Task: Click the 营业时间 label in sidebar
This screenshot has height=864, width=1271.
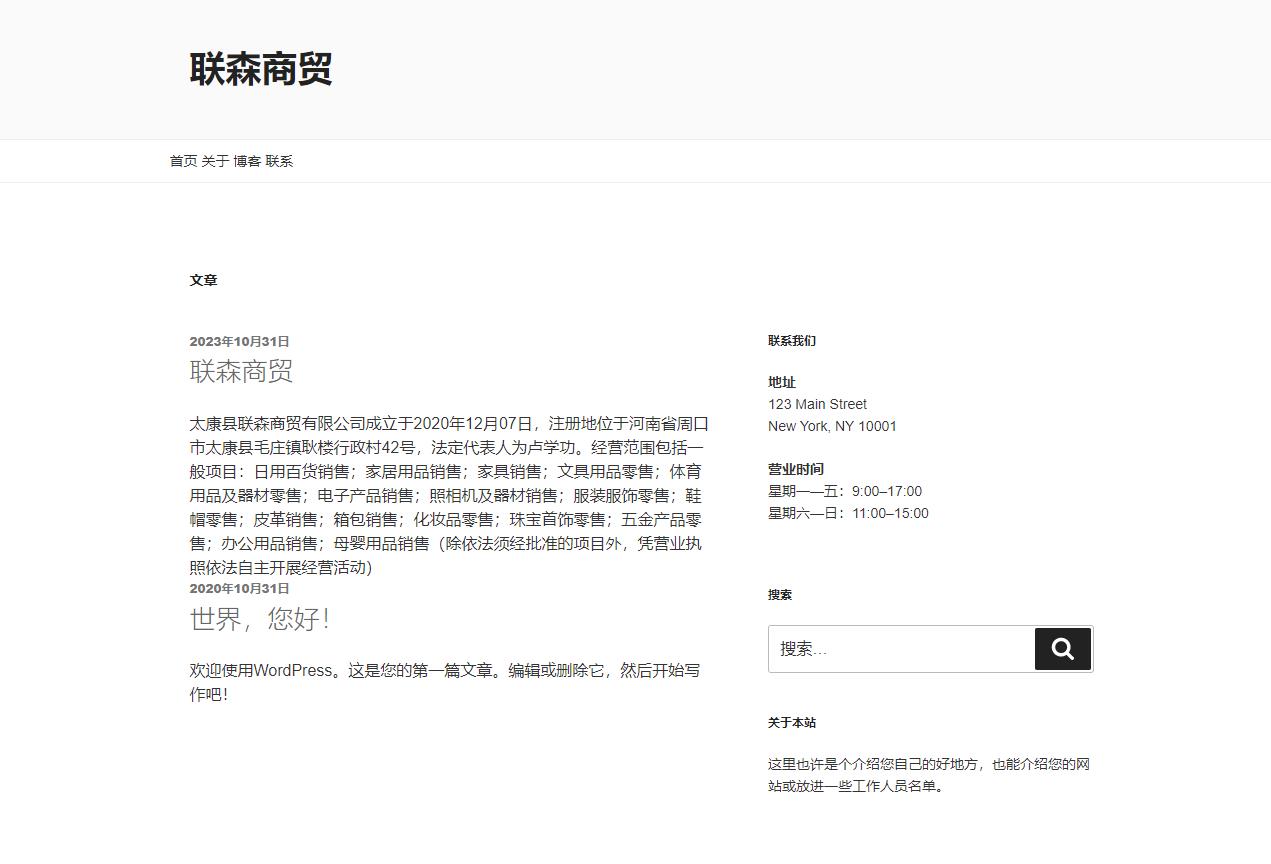Action: [x=795, y=469]
